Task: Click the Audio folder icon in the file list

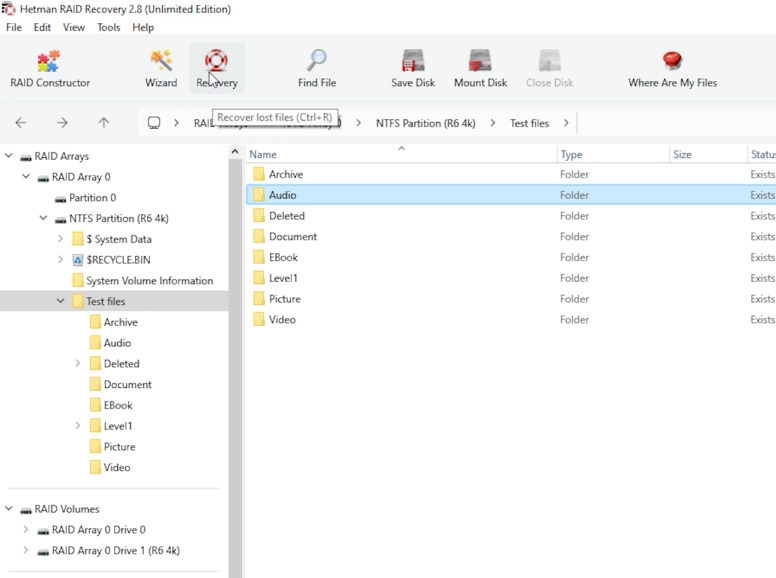Action: point(258,195)
